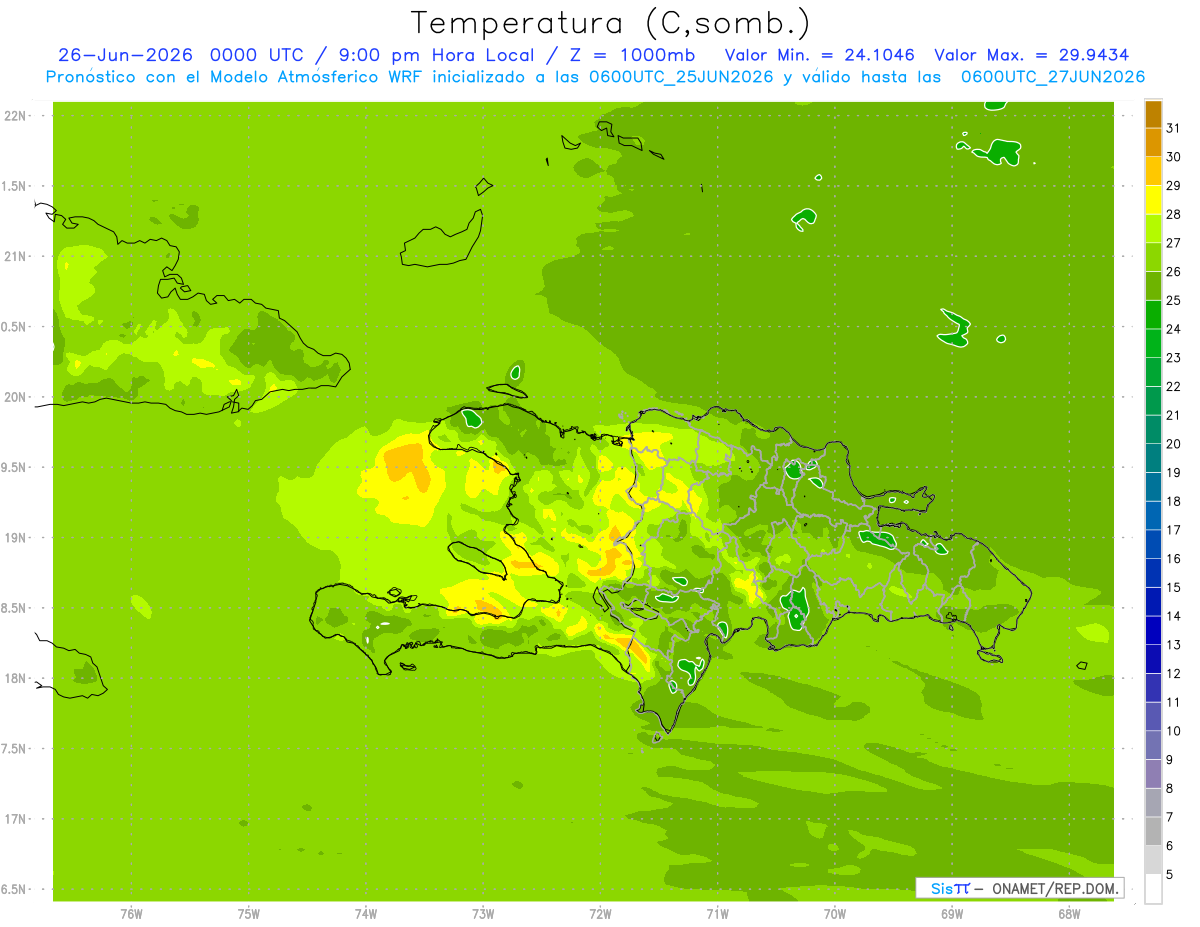Image resolution: width=1200 pixels, height=927 pixels.
Task: Click the gray legend swatch between 6 and 7
Action: click(1153, 832)
